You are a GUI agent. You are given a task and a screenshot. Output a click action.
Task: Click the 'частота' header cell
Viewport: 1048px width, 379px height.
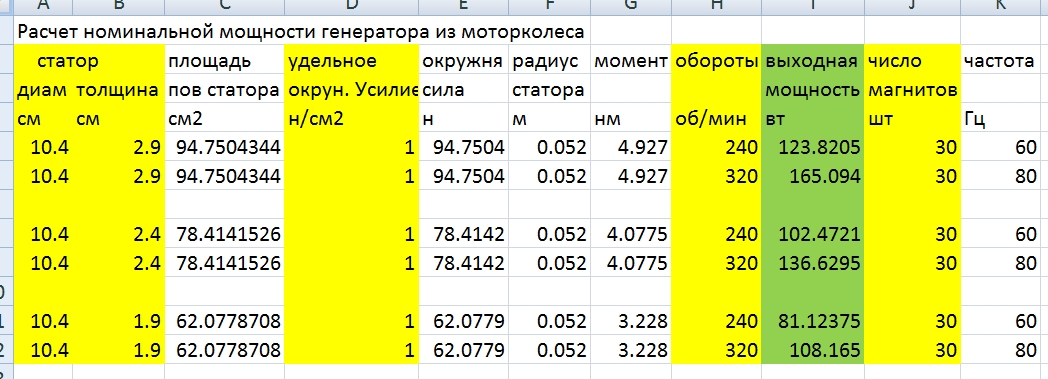tap(1004, 61)
